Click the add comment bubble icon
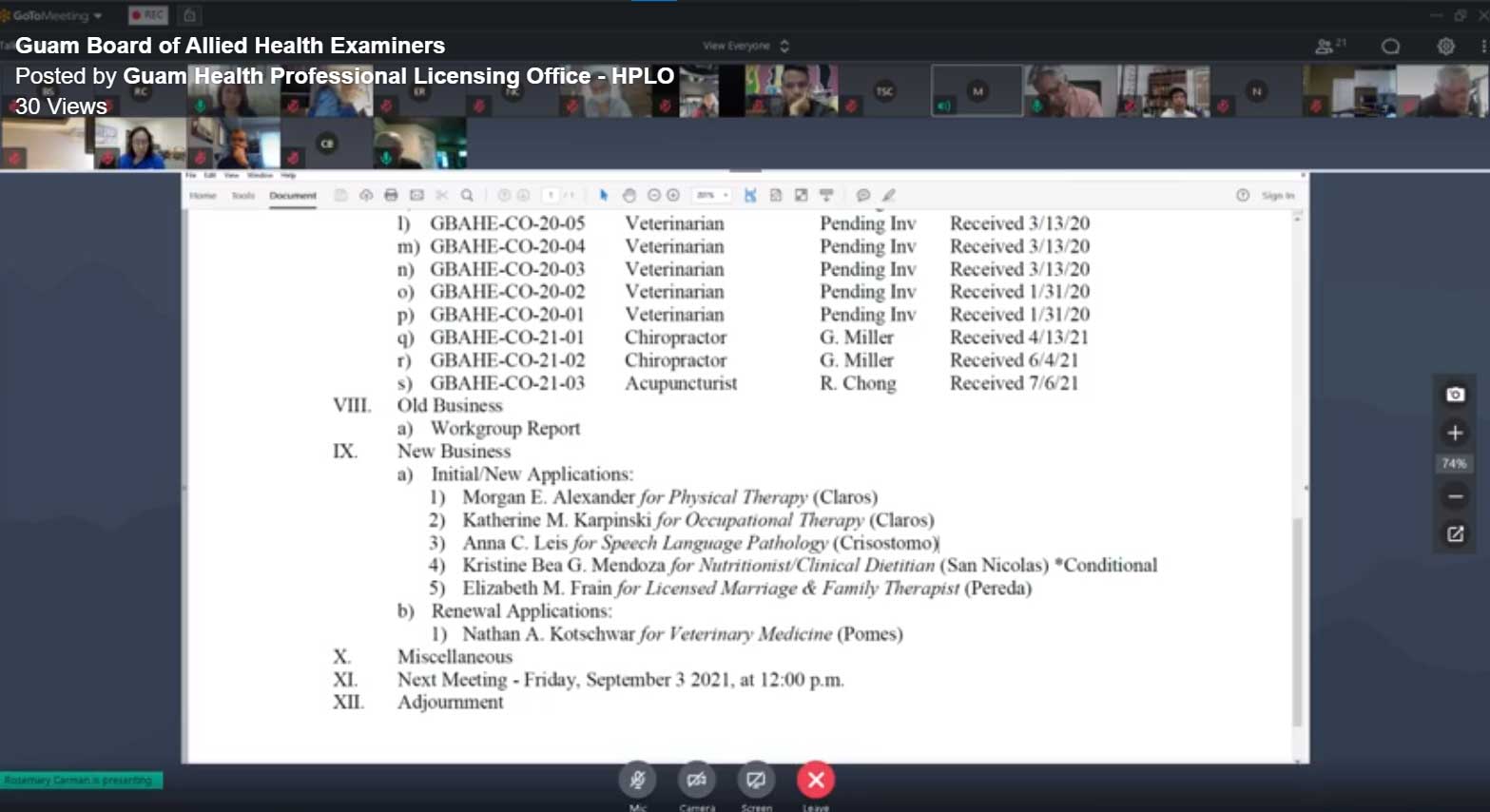 point(862,195)
